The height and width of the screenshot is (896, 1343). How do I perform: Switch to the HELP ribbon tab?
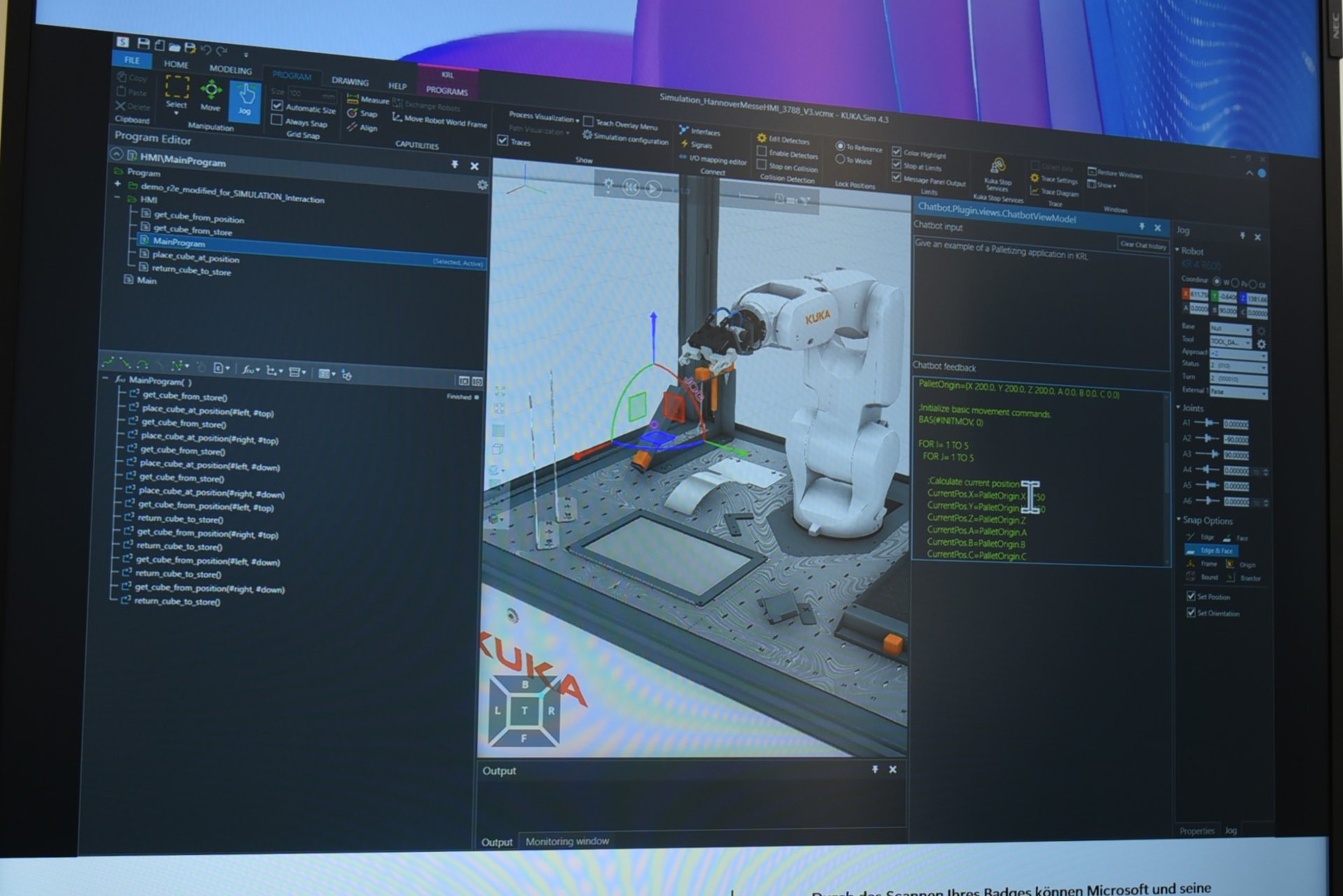pyautogui.click(x=397, y=85)
